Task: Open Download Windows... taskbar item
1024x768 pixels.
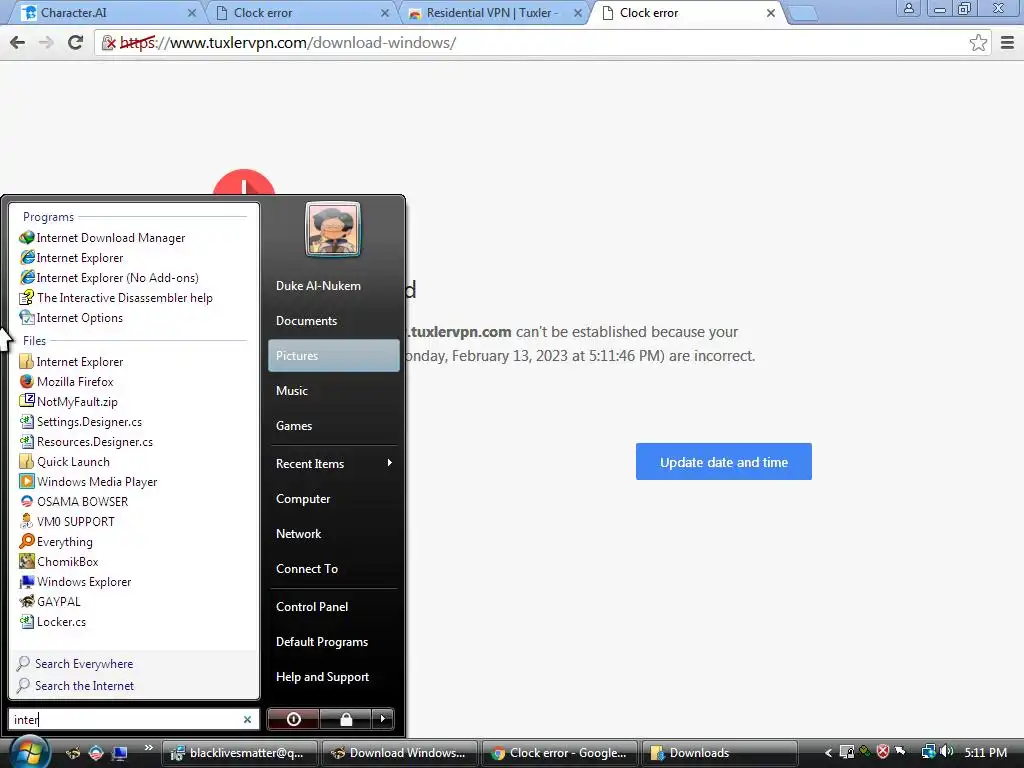Action: pyautogui.click(x=398, y=753)
